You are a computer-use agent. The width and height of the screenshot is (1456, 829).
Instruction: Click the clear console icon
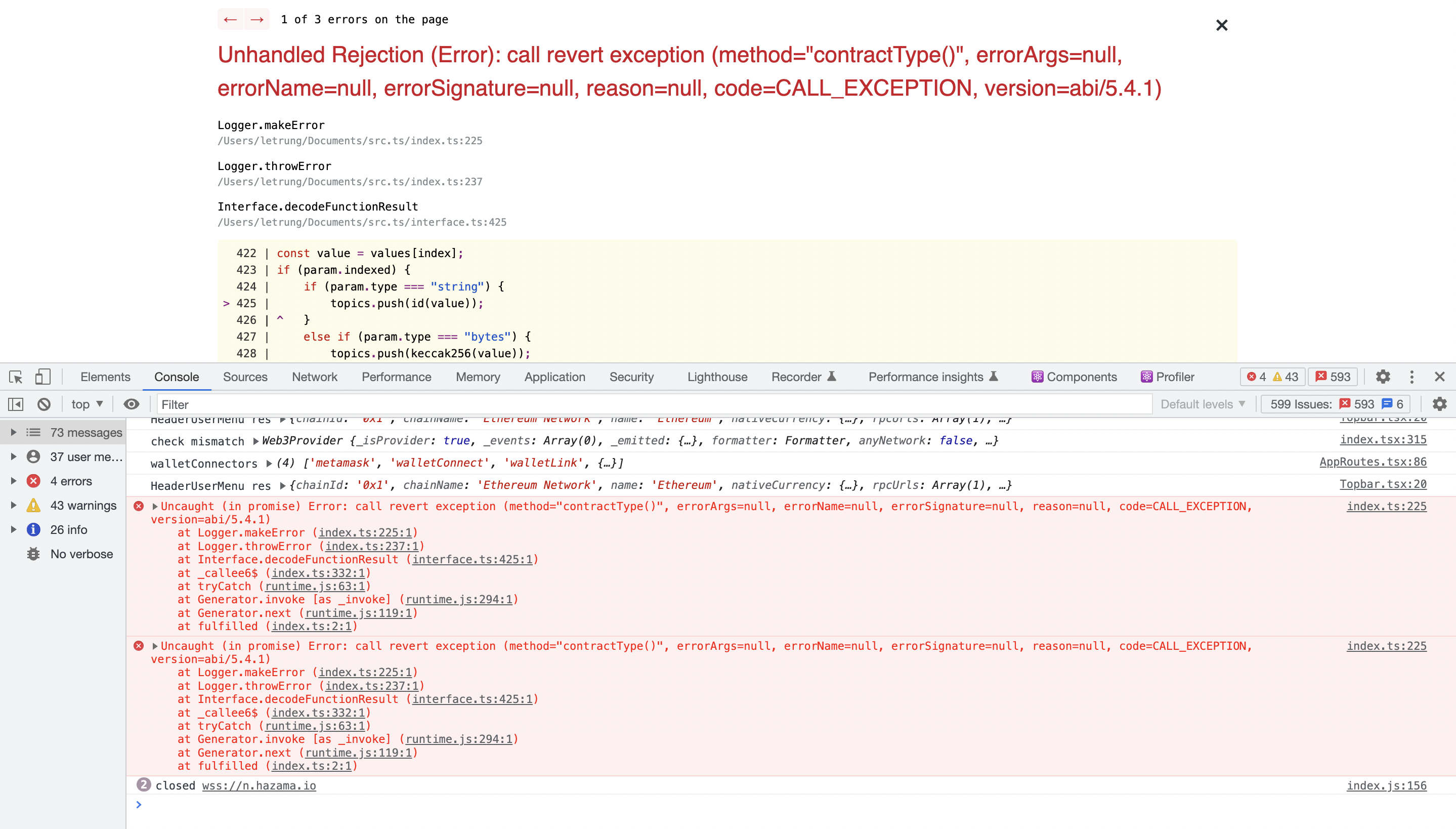tap(44, 404)
